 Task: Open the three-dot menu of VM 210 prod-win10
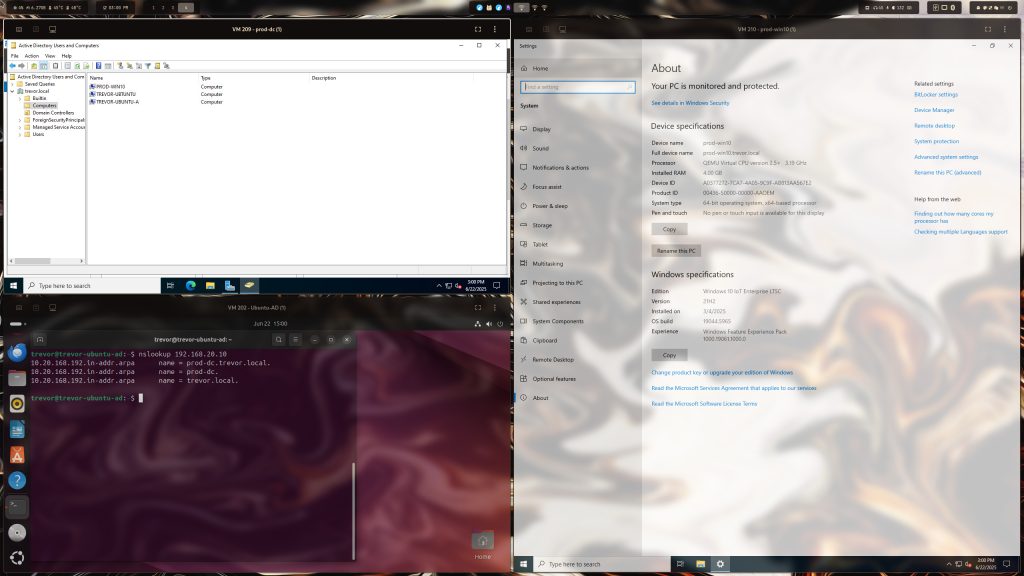(x=1004, y=29)
